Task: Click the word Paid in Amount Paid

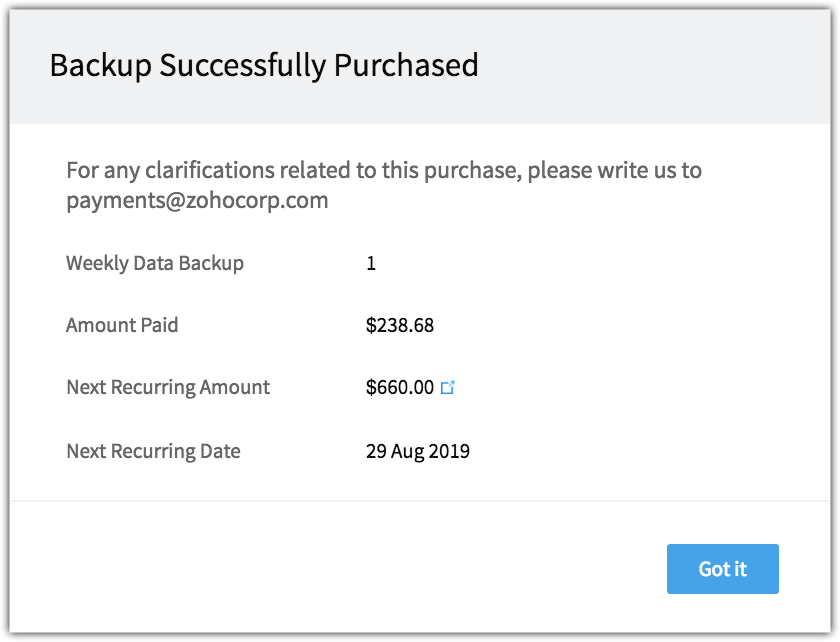Action: pyautogui.click(x=159, y=325)
